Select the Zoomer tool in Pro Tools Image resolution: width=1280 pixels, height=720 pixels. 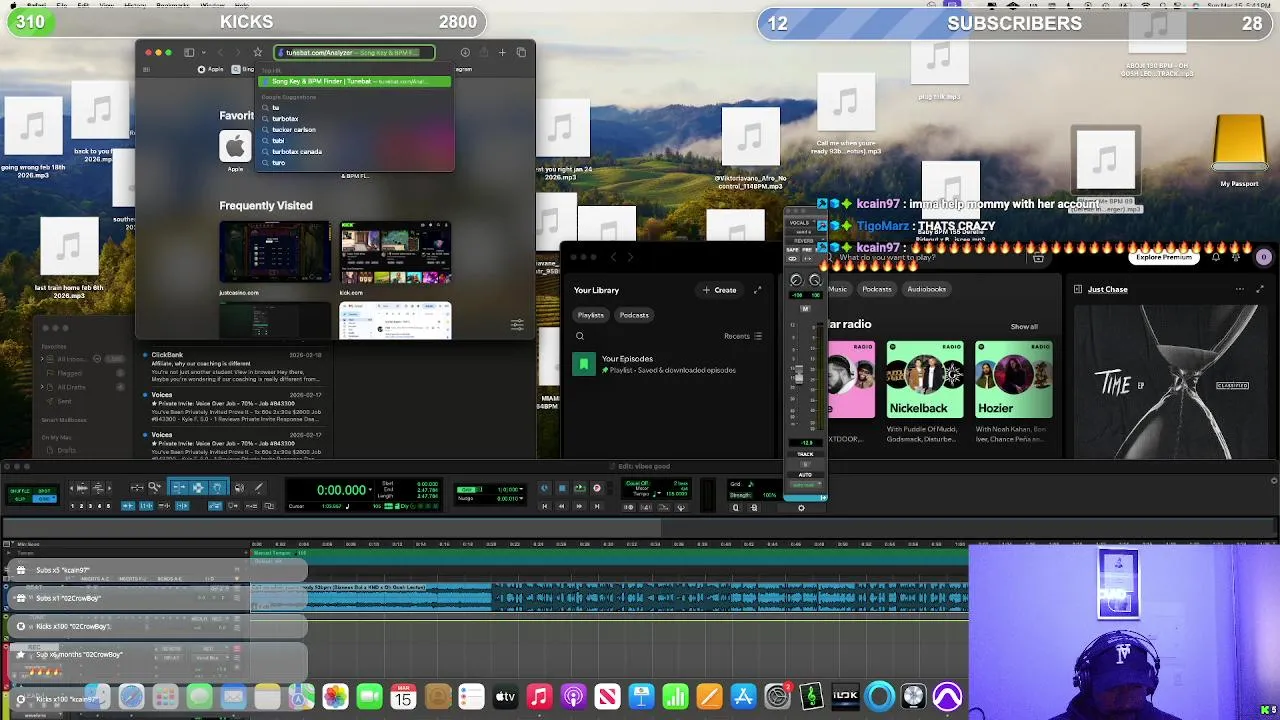(x=154, y=488)
